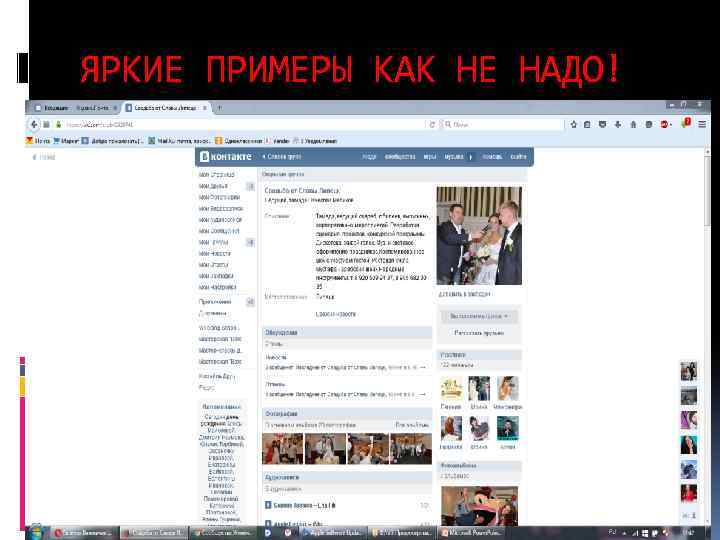Open the Обсуждения section header

(347, 332)
